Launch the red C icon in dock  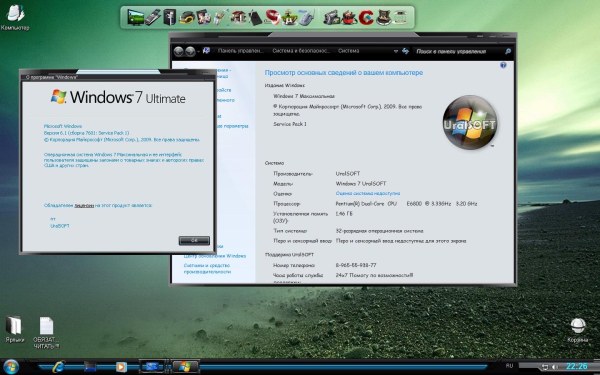click(x=366, y=18)
